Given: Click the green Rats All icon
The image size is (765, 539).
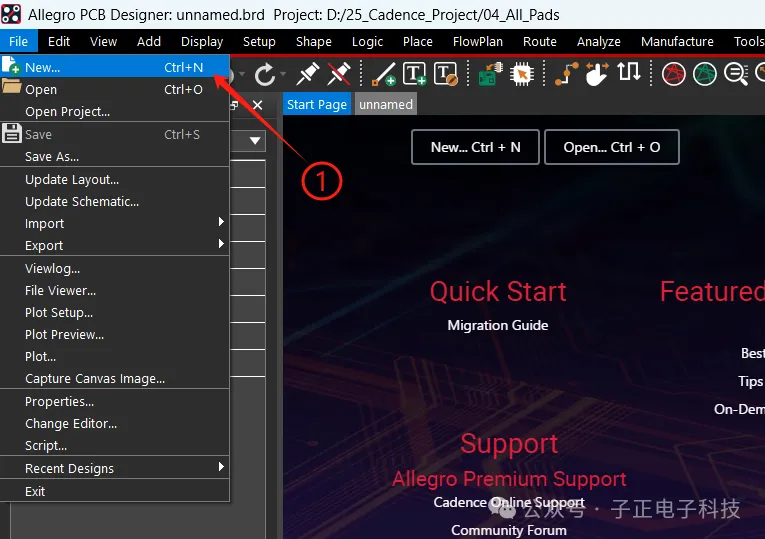Looking at the screenshot, I should point(705,74).
